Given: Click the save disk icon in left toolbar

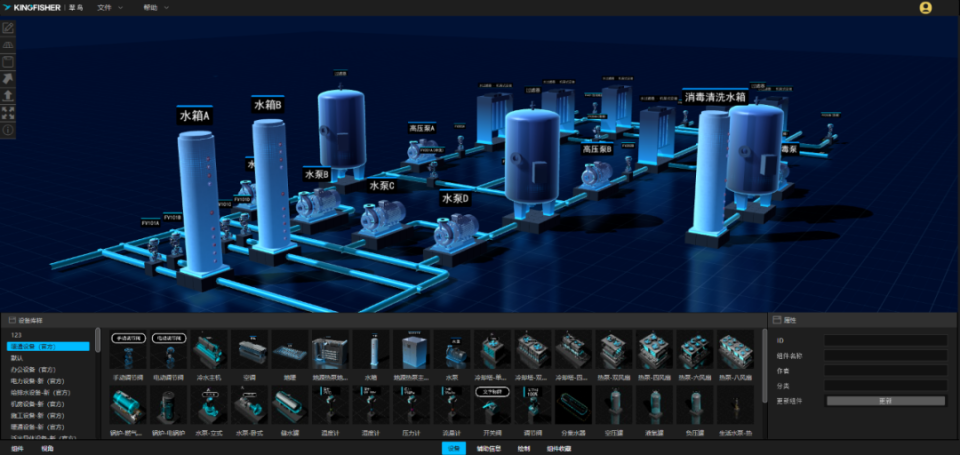Looking at the screenshot, I should point(8,62).
